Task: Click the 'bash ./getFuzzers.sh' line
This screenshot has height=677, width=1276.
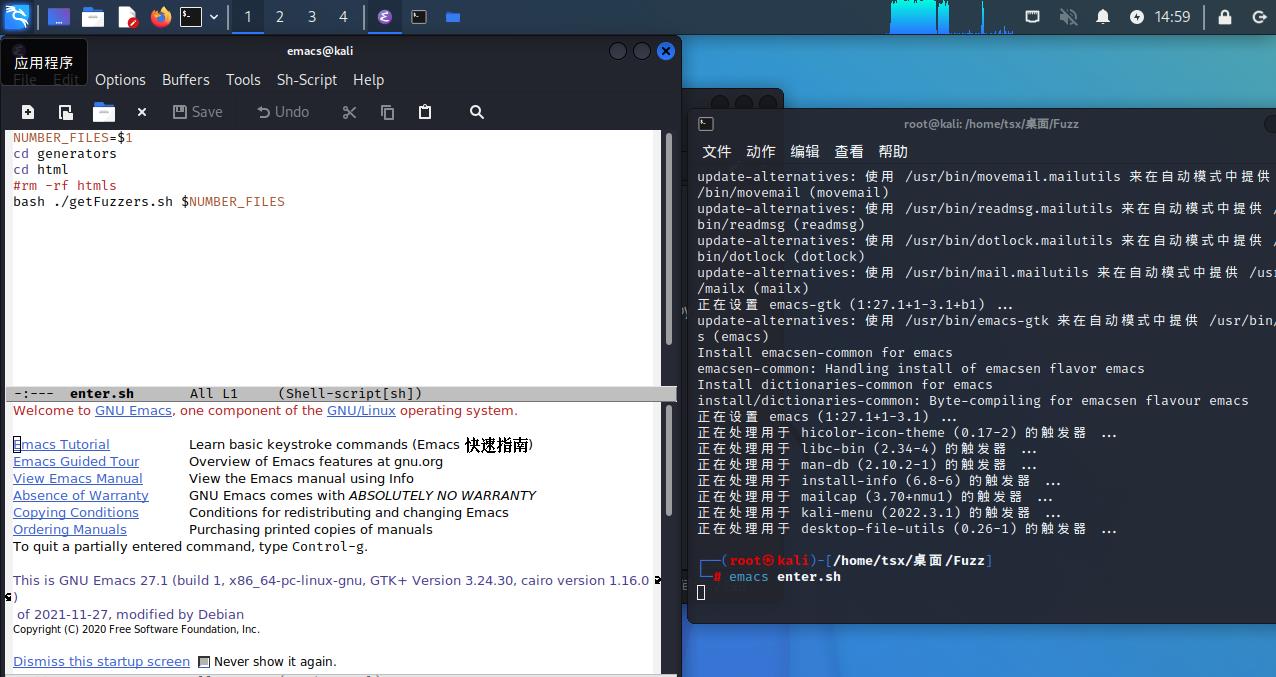Action: click(149, 202)
